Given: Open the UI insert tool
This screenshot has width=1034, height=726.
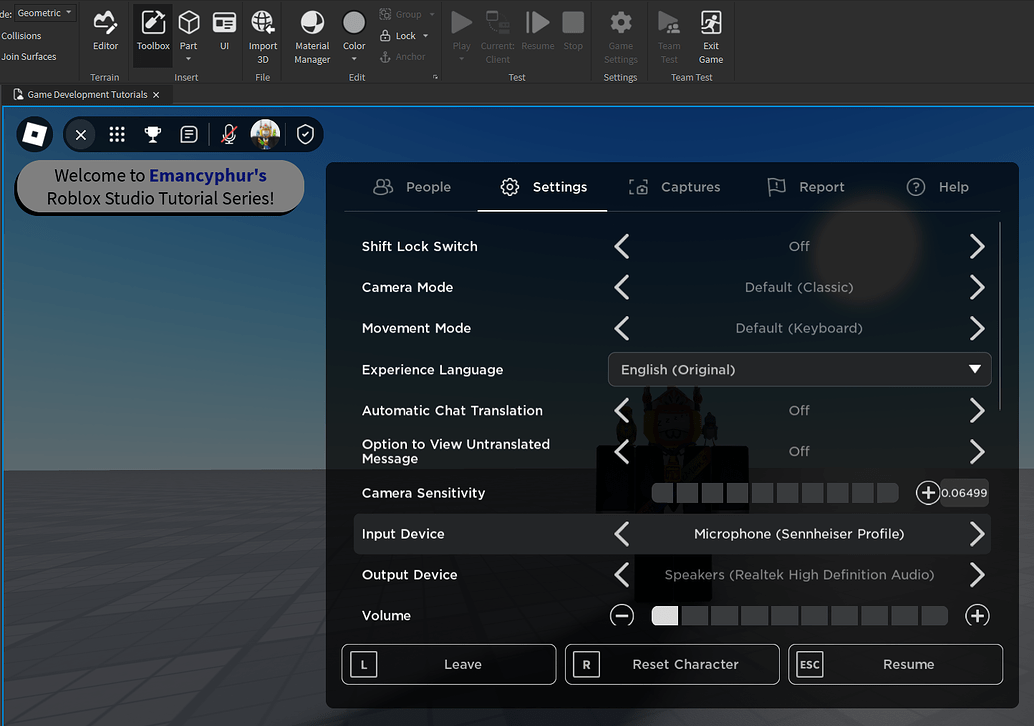Looking at the screenshot, I should coord(224,30).
